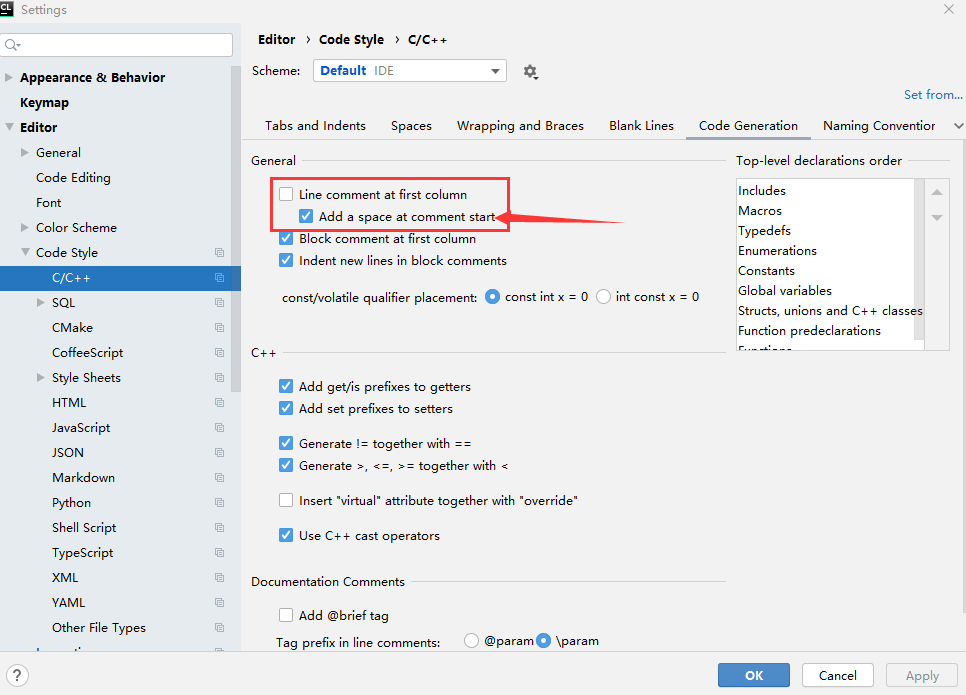This screenshot has width=966, height=695.
Task: Open the Blank Lines tab
Action: coord(641,126)
